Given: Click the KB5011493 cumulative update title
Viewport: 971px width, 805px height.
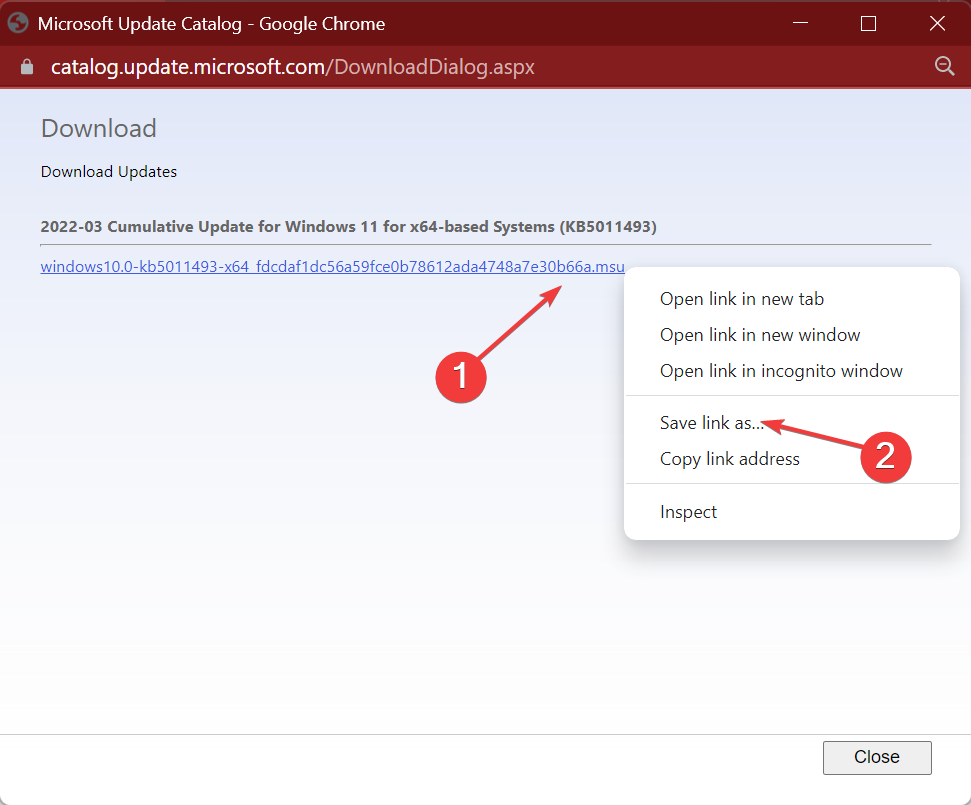Looking at the screenshot, I should pyautogui.click(x=348, y=226).
